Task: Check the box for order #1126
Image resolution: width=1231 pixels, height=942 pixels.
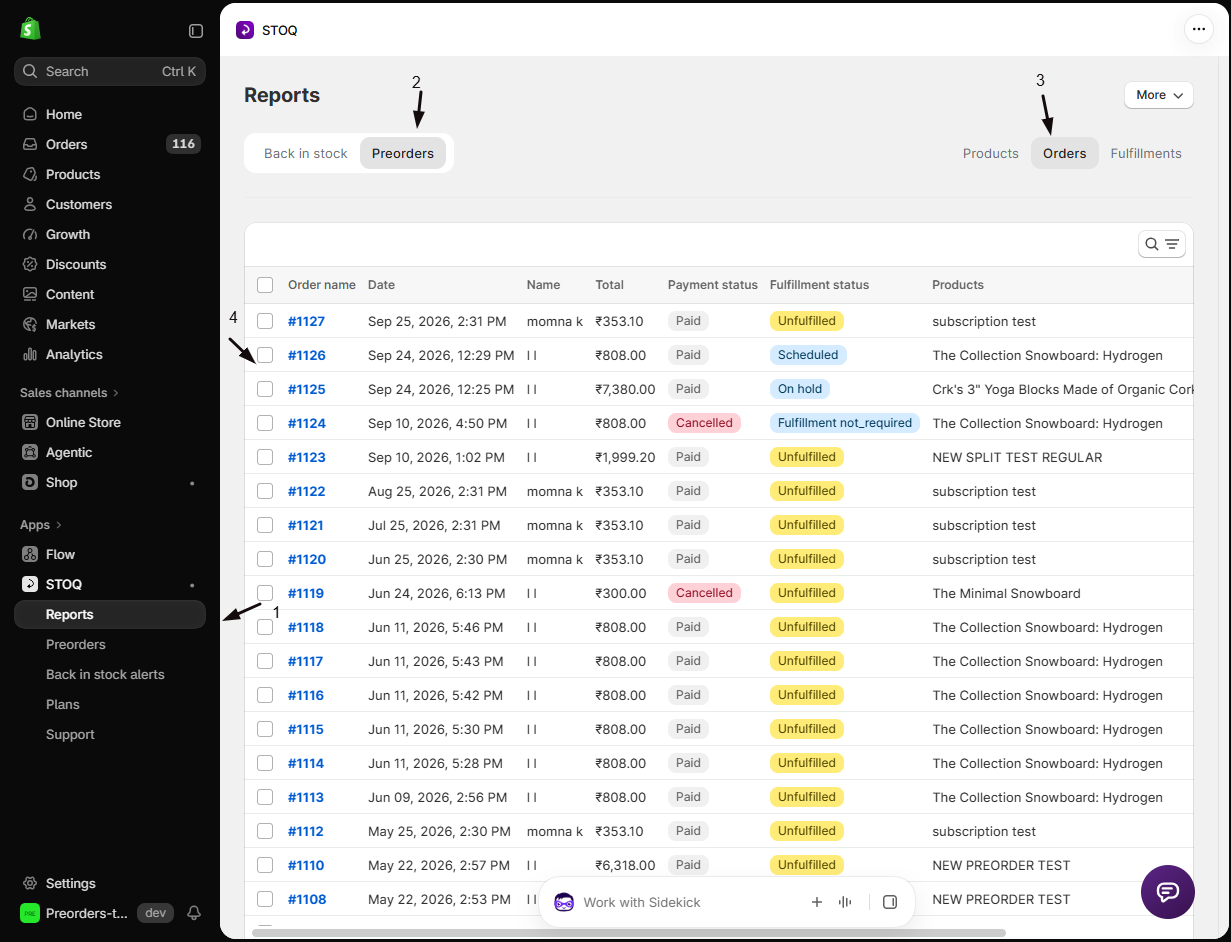Action: (x=265, y=355)
